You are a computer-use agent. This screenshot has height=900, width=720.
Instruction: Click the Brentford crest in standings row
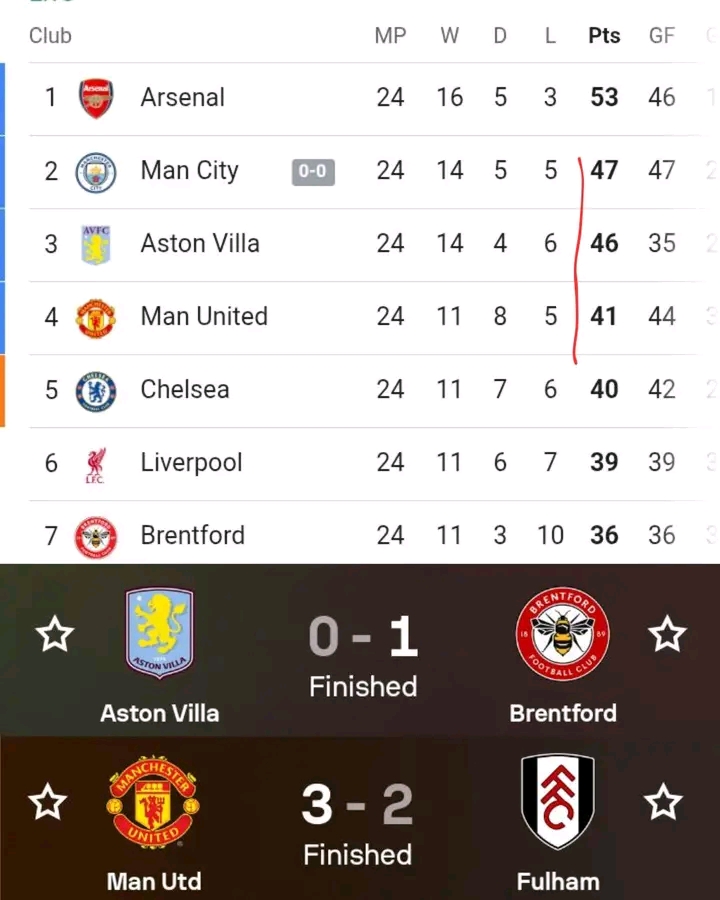96,537
